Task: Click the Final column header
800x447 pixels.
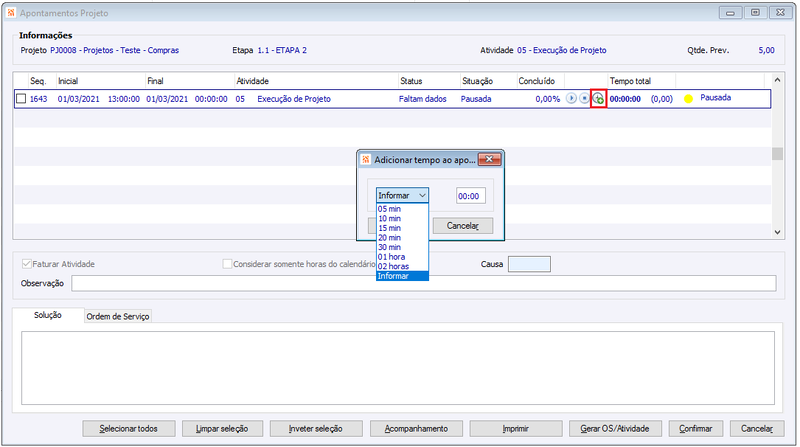Action: point(190,81)
